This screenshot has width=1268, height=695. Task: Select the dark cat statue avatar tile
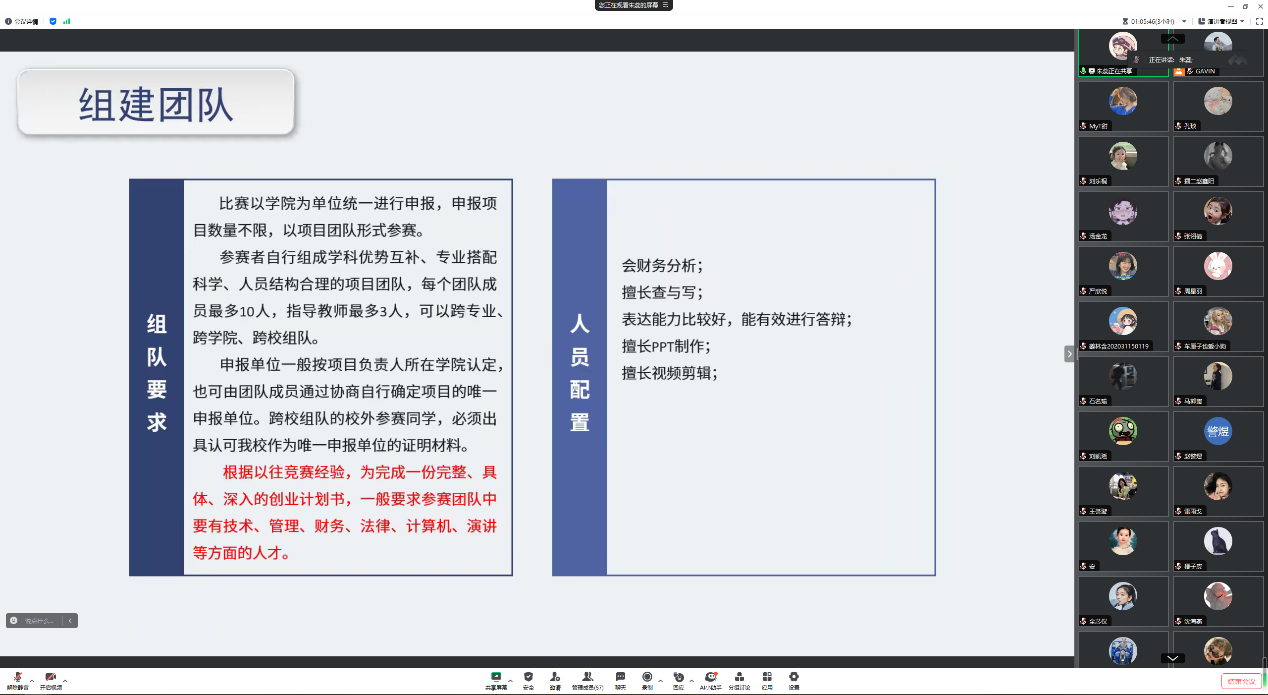(x=1218, y=546)
